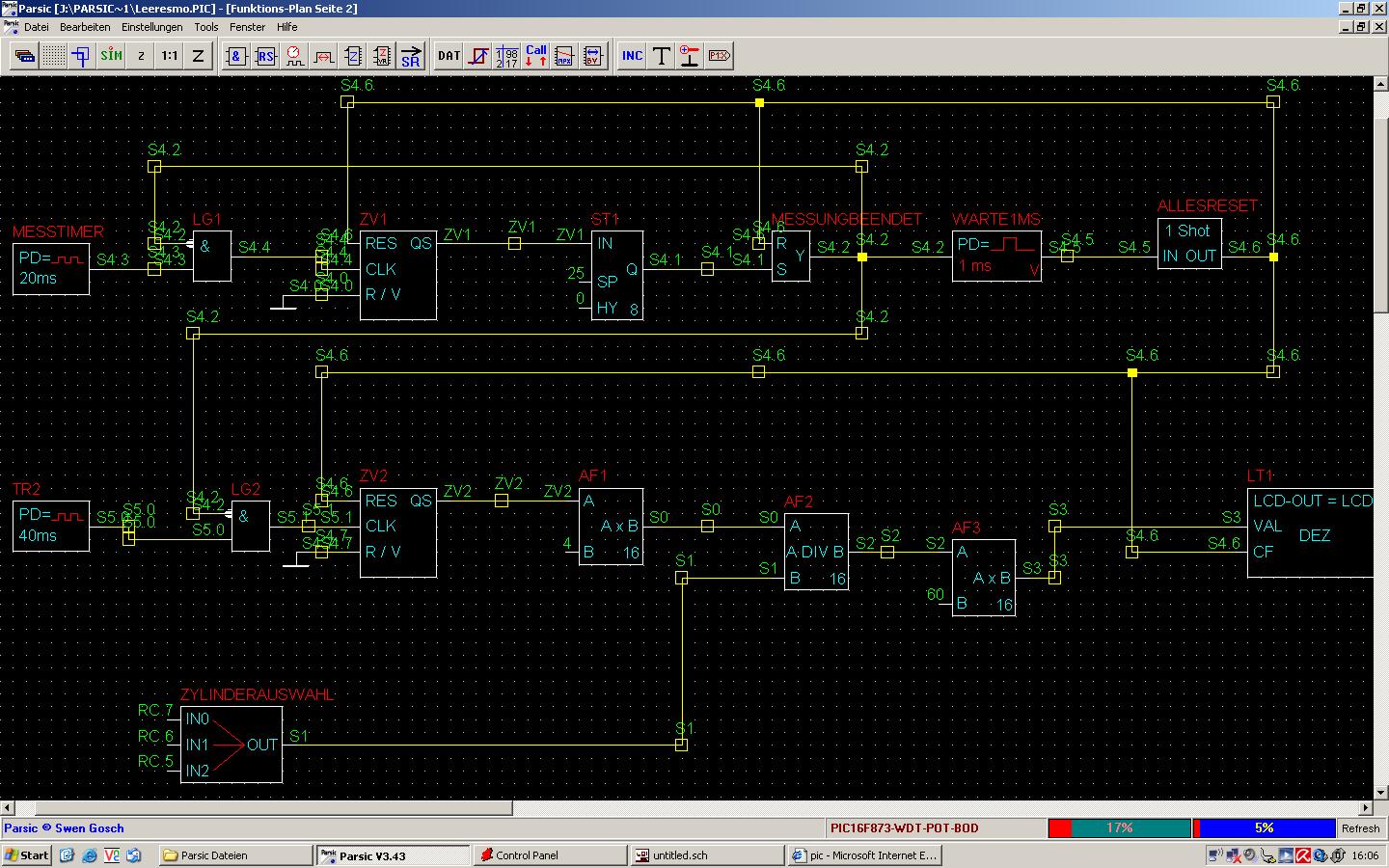Screen dimensions: 1389x868
Task: Select the timer clock pulse tool
Action: coord(294,56)
